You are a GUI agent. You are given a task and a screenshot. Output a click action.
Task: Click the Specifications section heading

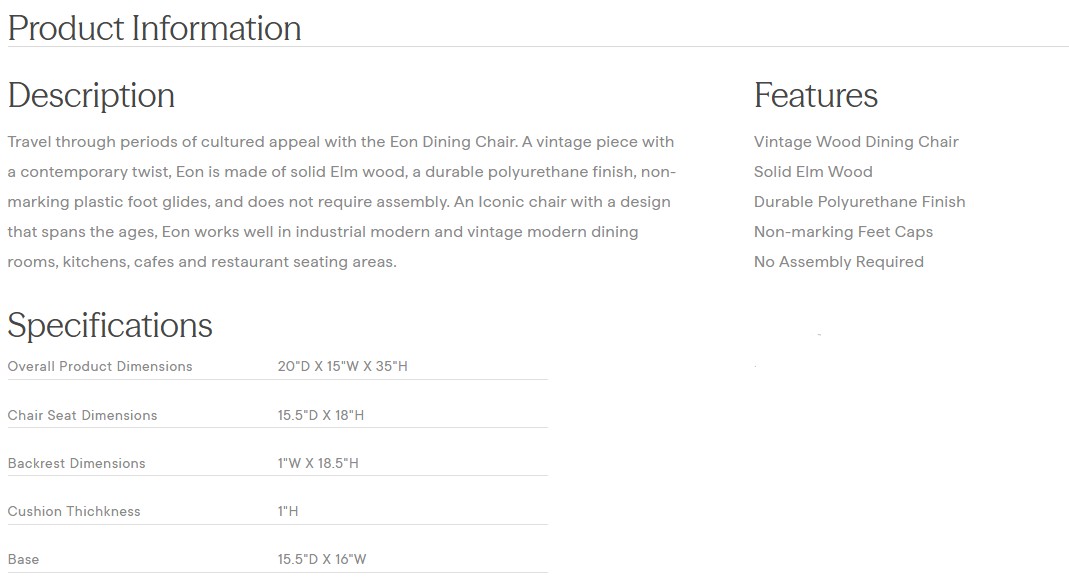click(110, 325)
